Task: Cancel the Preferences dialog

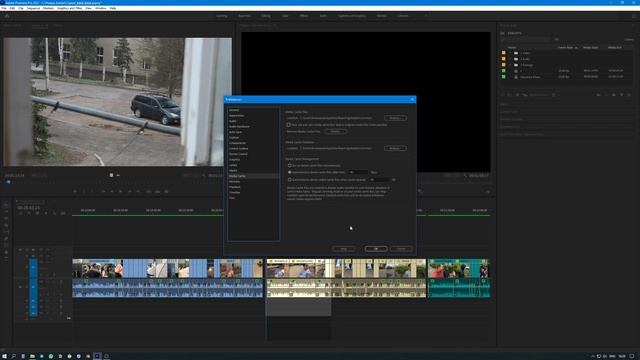Action: pyautogui.click(x=401, y=249)
